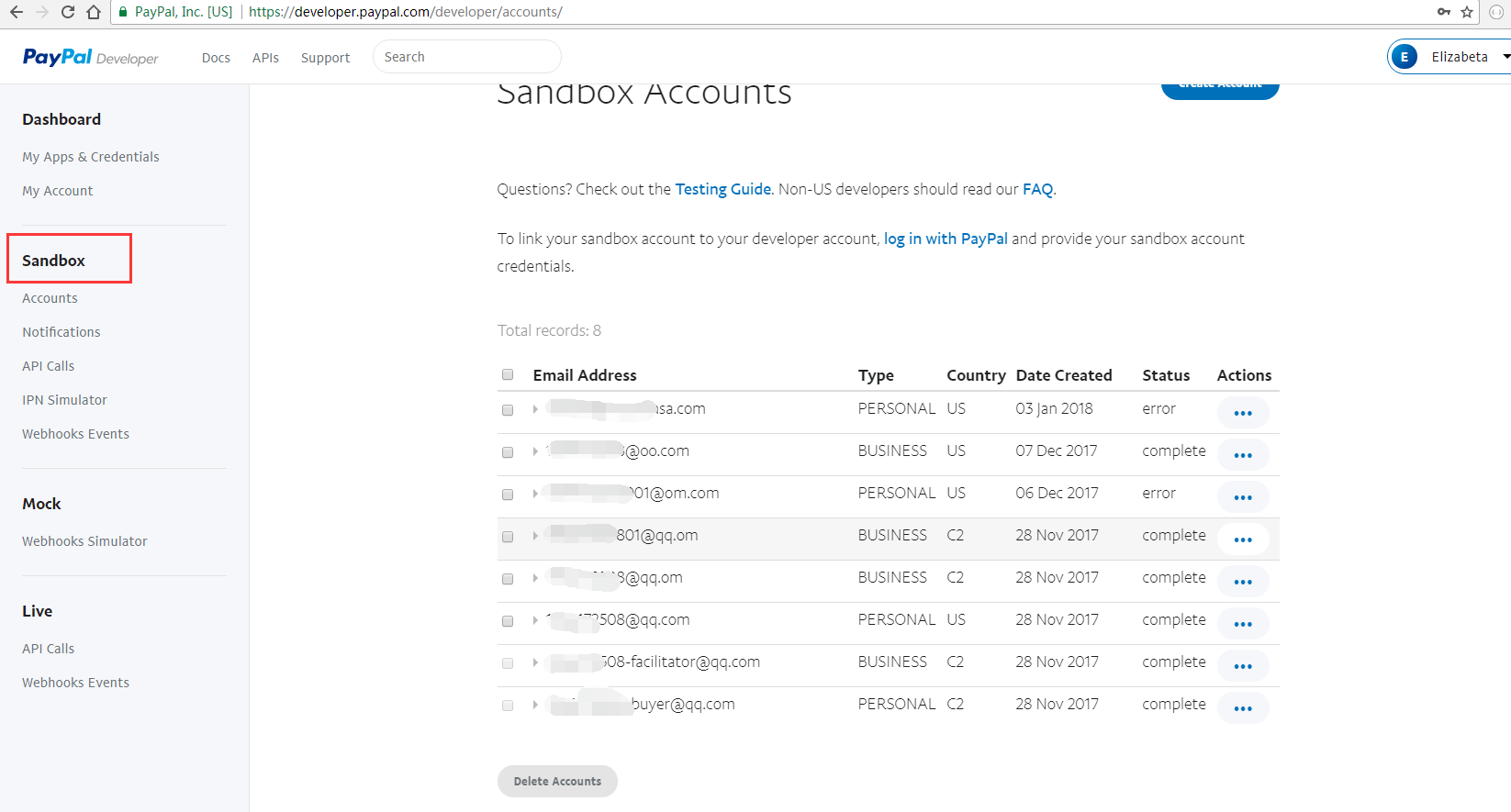1511x812 pixels.
Task: Open My Apps & Credentials
Action: point(91,157)
